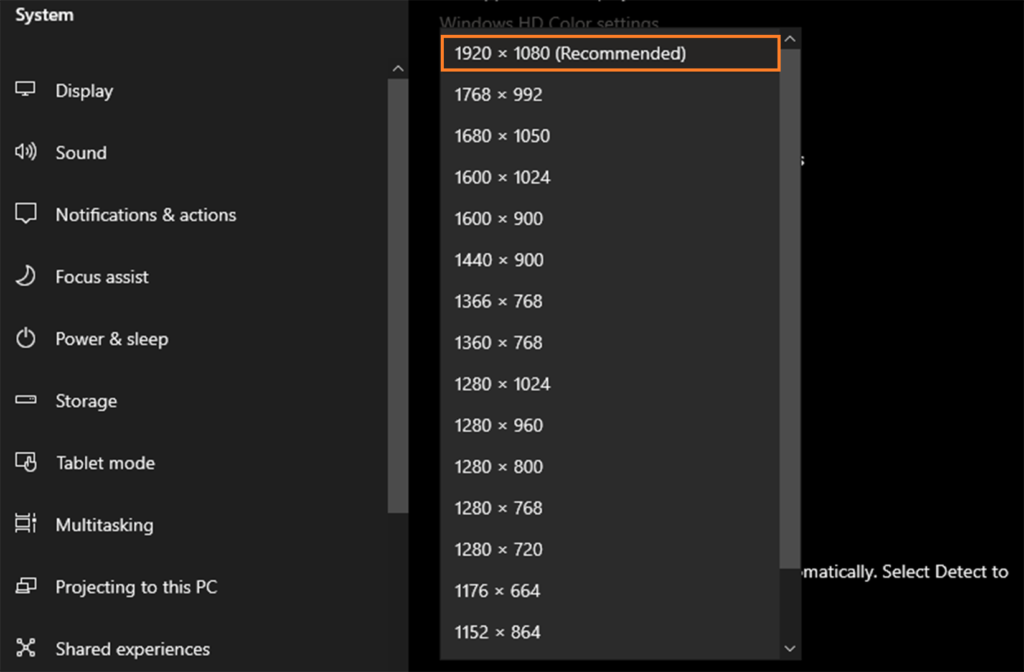Click the Tablet mode icon
This screenshot has width=1024, height=672.
pyautogui.click(x=25, y=462)
